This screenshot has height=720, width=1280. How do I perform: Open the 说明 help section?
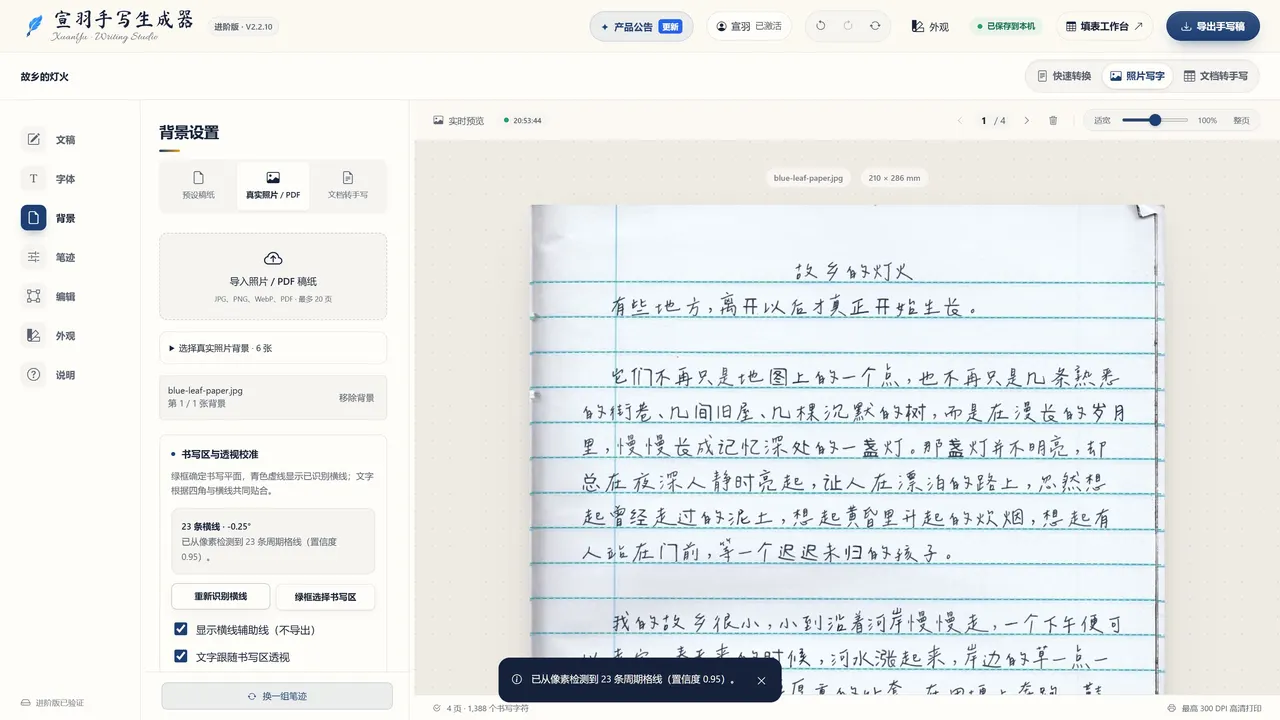click(x=50, y=375)
